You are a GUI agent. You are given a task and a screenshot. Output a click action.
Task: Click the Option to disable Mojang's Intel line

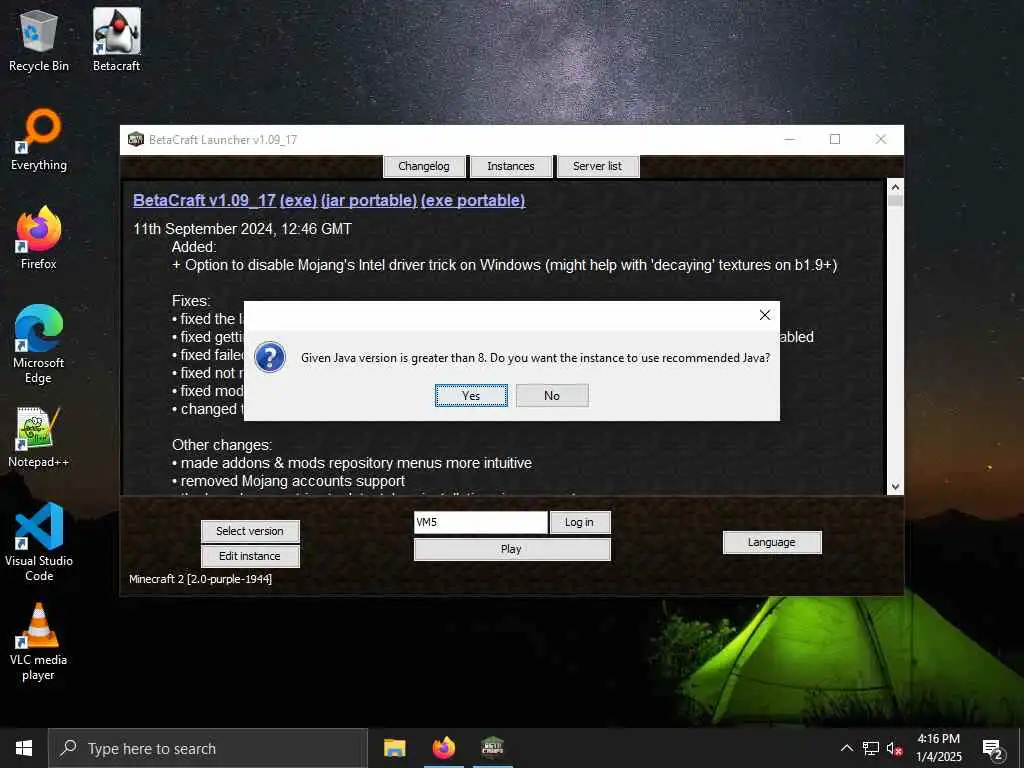pyautogui.click(x=504, y=265)
